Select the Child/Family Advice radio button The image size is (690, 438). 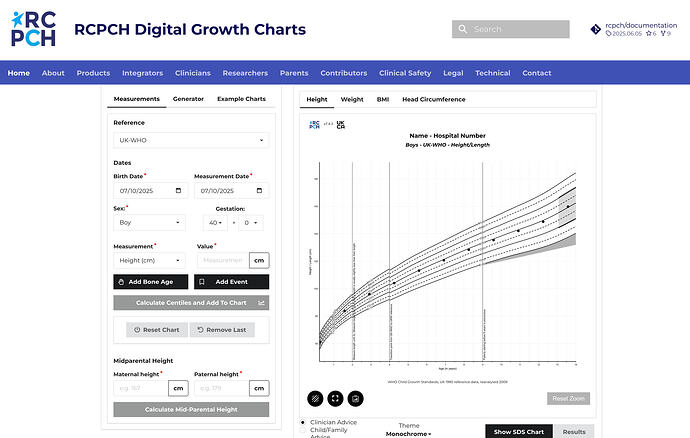click(303, 430)
